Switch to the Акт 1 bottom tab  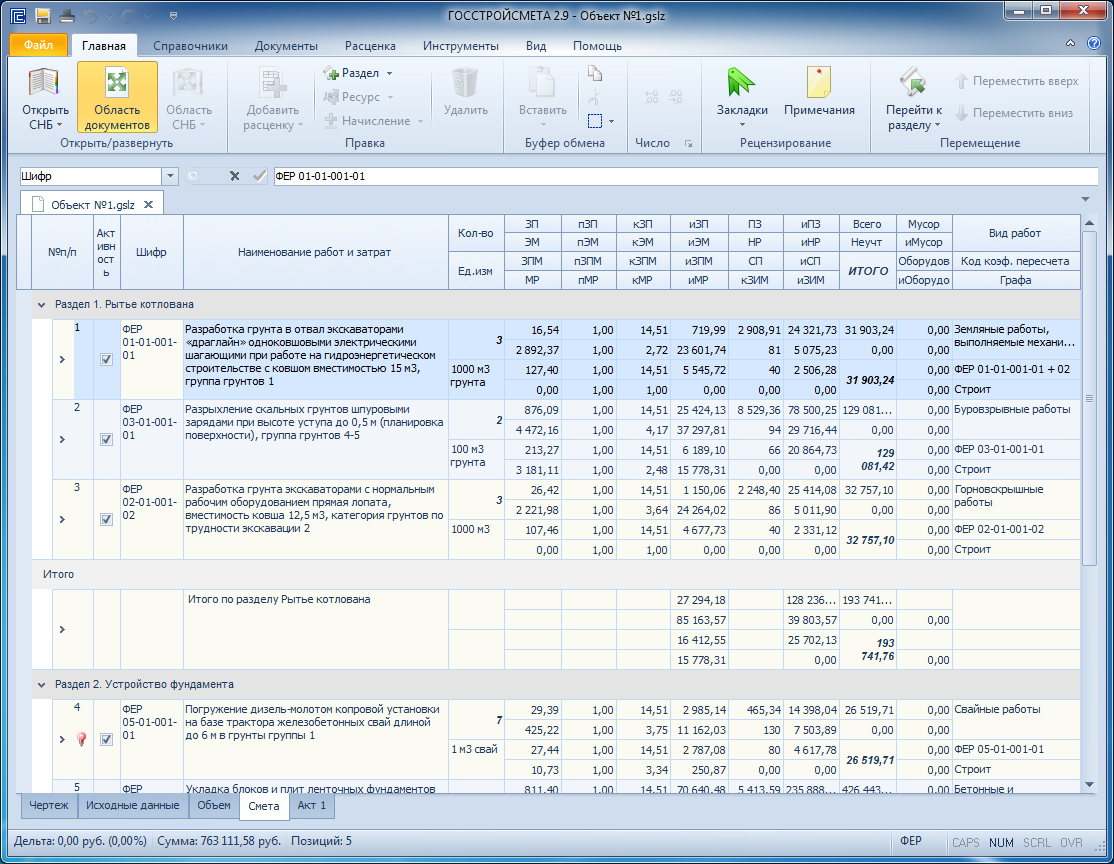[311, 806]
